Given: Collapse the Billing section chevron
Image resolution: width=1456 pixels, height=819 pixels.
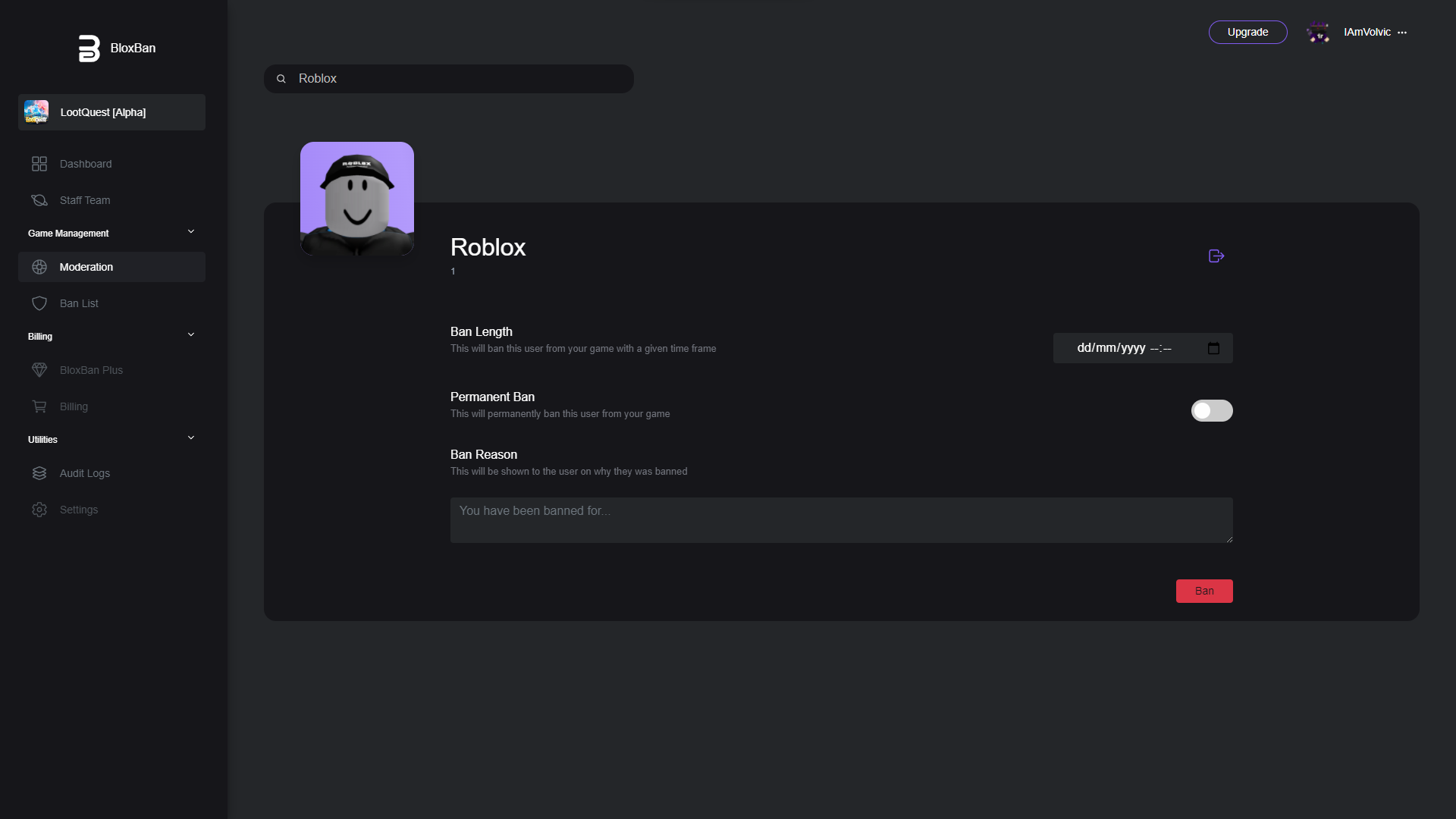Looking at the screenshot, I should tap(191, 335).
